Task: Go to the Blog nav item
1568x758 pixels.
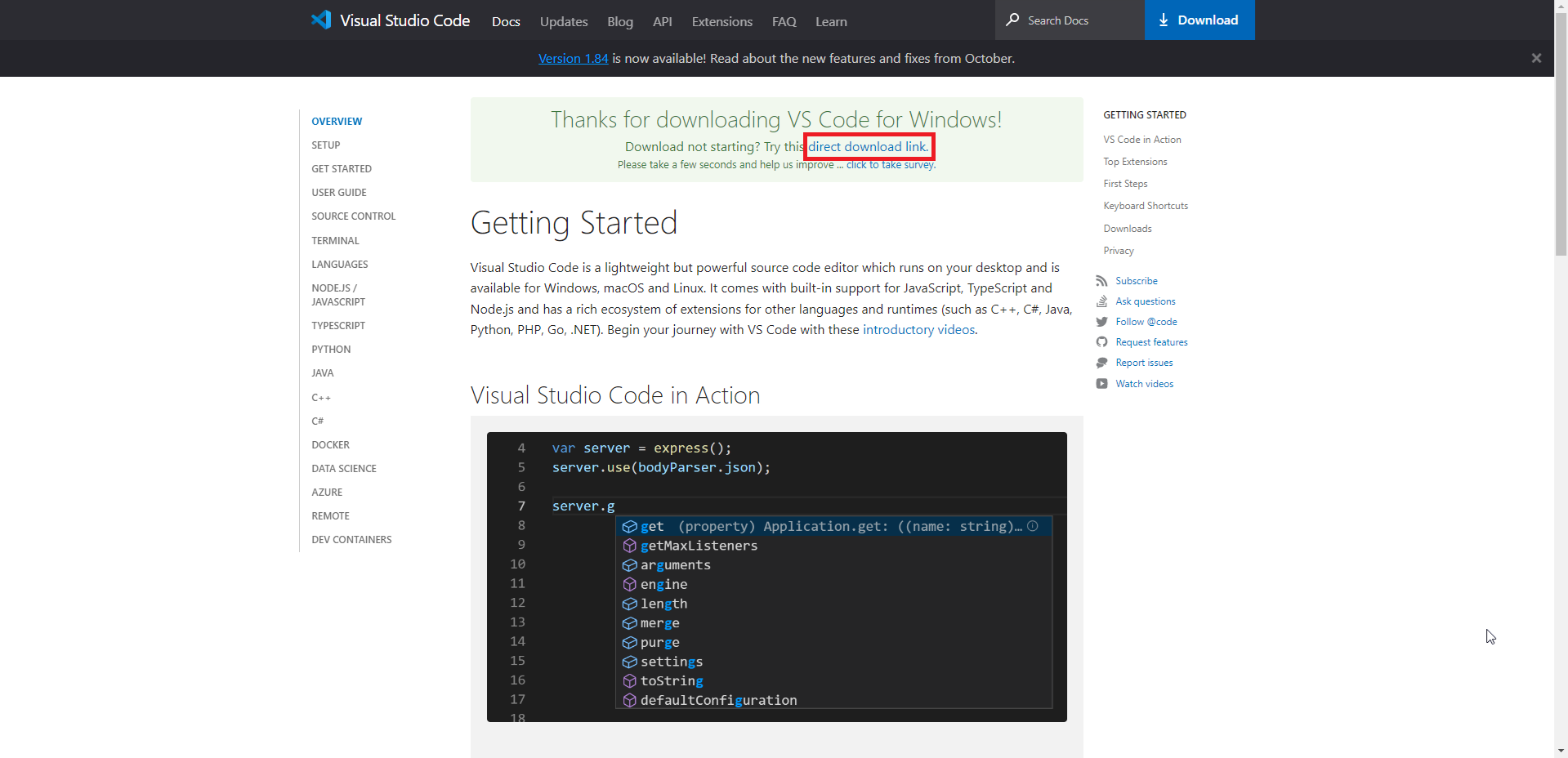Action: [620, 21]
